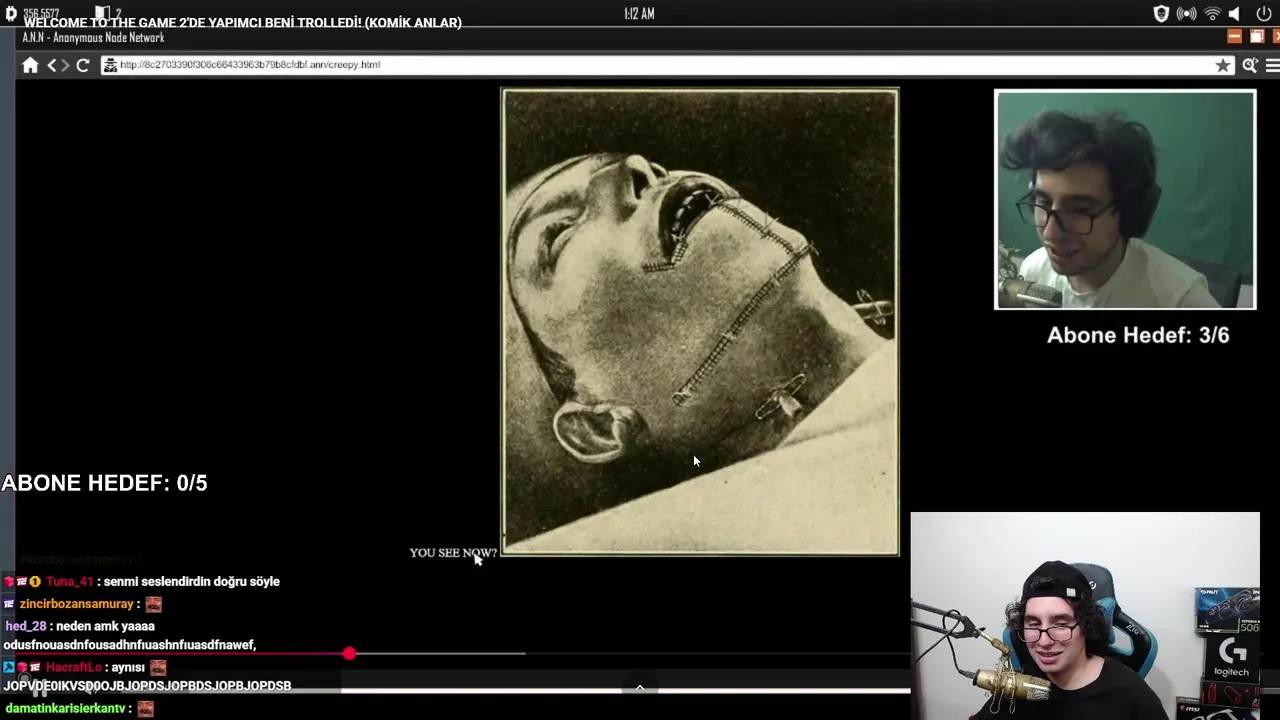The width and height of the screenshot is (1280, 720).
Task: Open the motion sensor signal icon
Action: pos(1187,14)
